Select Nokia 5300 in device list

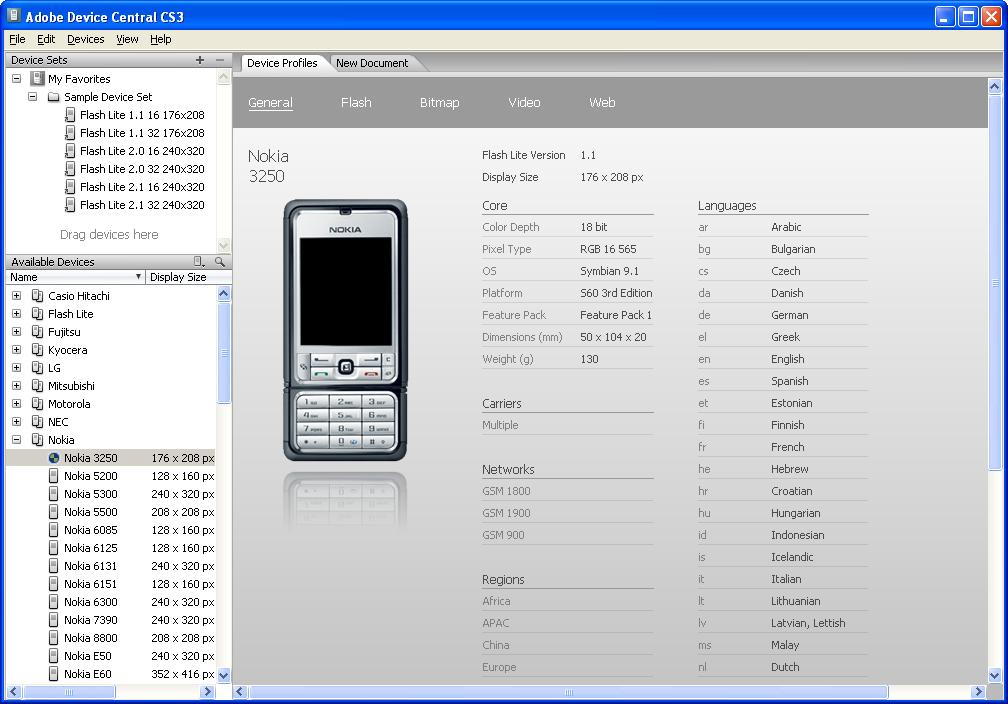(110, 494)
